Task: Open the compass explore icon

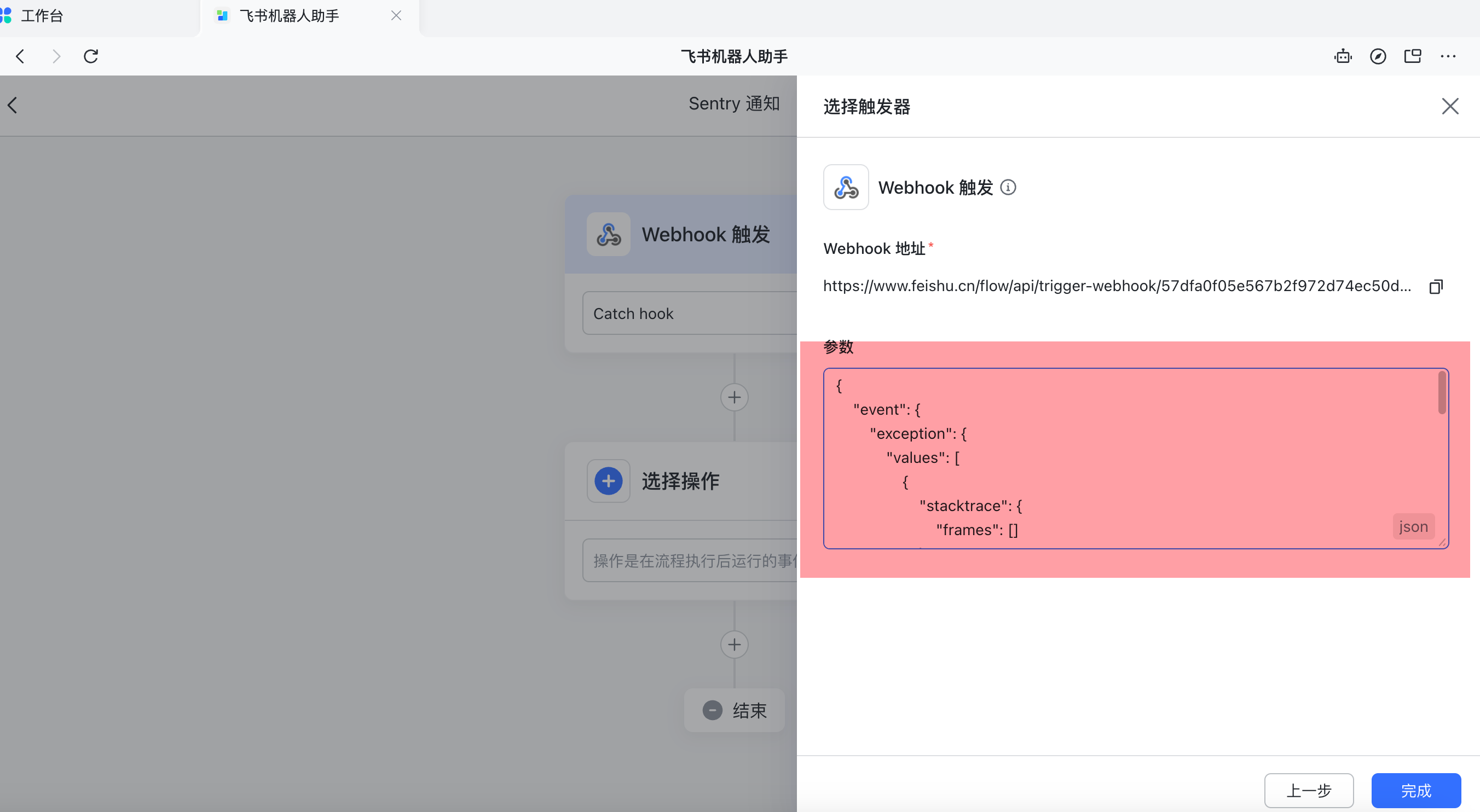Action: point(1378,56)
